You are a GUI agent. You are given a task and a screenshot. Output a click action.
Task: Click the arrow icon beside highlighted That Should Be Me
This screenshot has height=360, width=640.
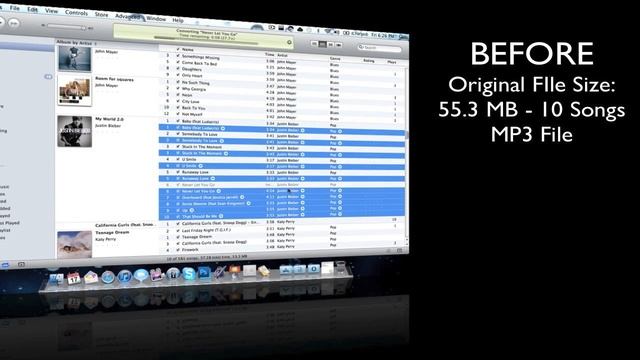pyautogui.click(x=221, y=216)
